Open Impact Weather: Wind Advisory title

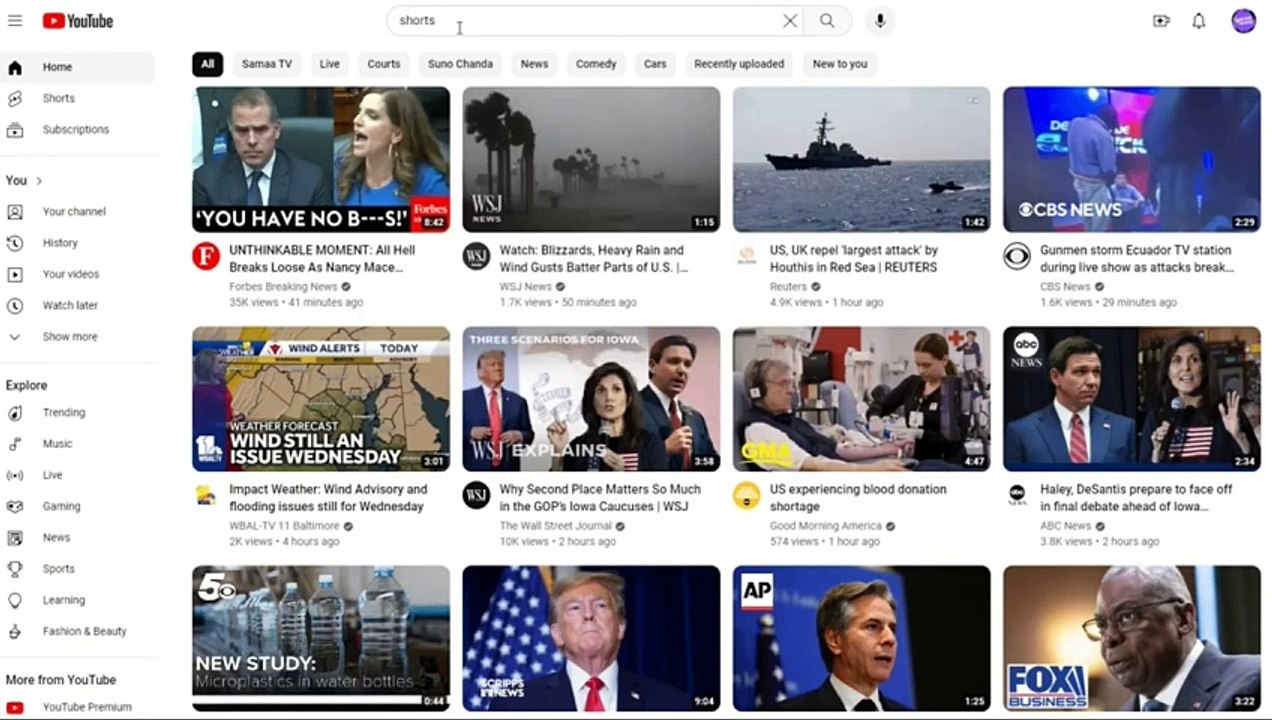(328, 498)
